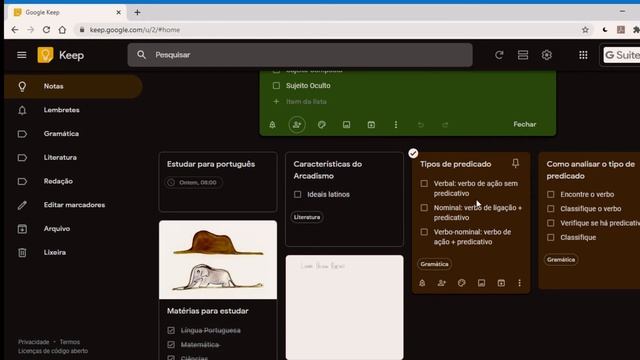Screen dimensions: 640x360
Task: Open the white drawing note
Action: 344,307
